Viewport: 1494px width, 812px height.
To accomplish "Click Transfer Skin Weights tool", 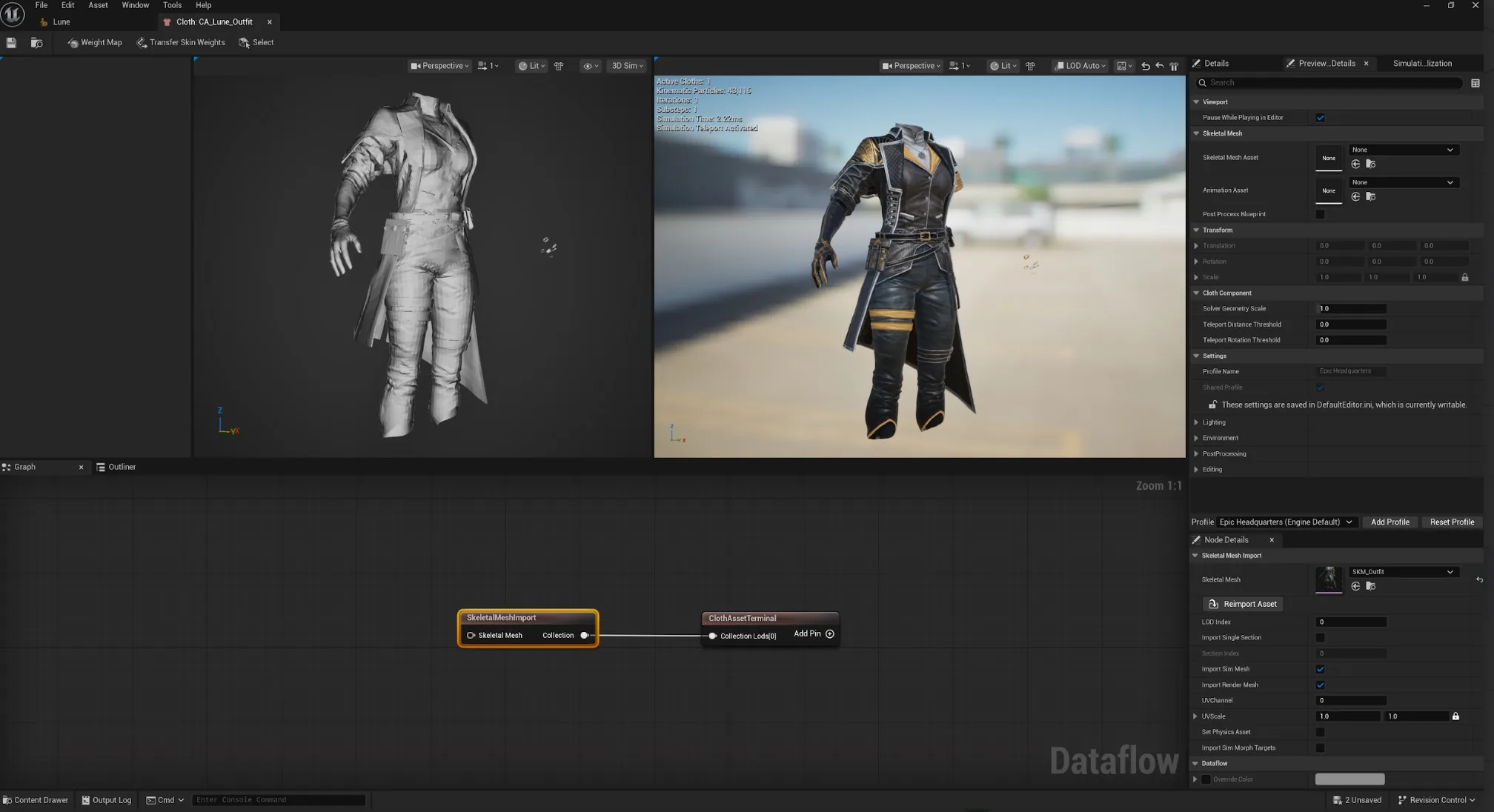I will (x=181, y=43).
